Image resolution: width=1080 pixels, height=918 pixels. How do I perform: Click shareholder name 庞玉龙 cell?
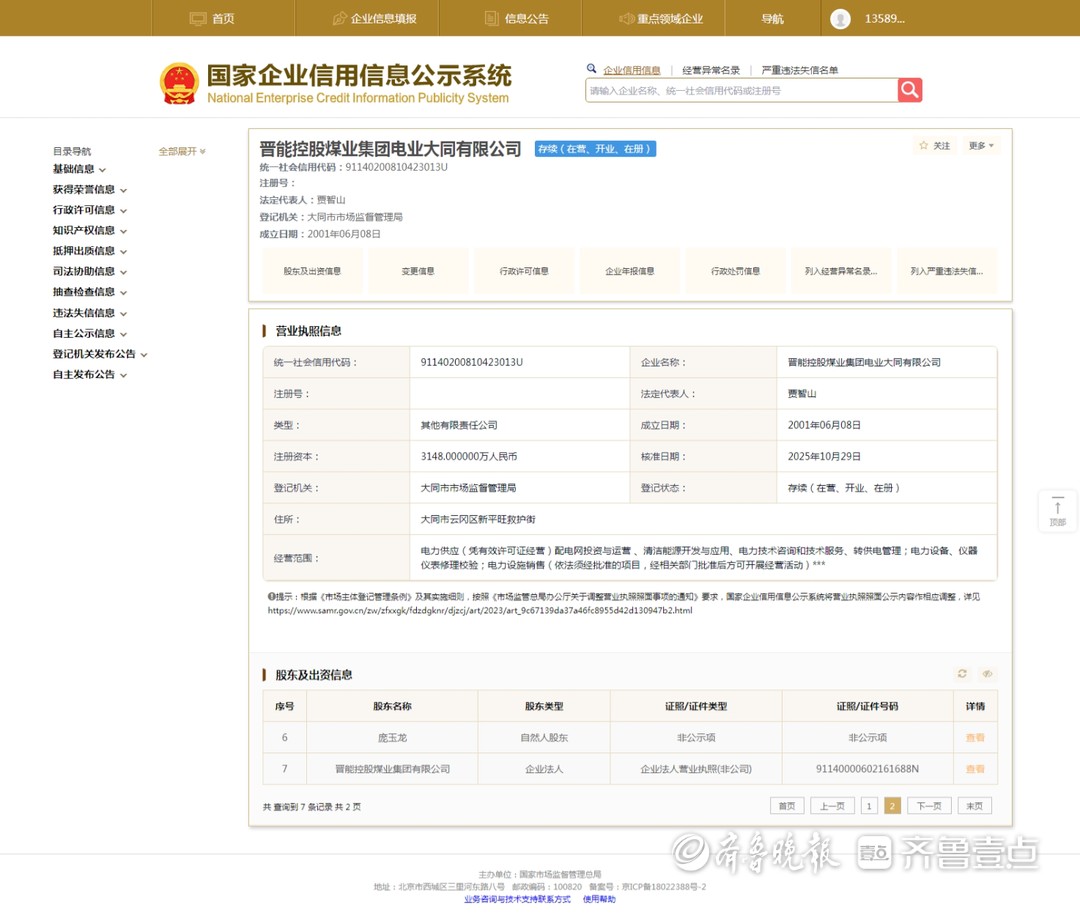[x=392, y=738]
